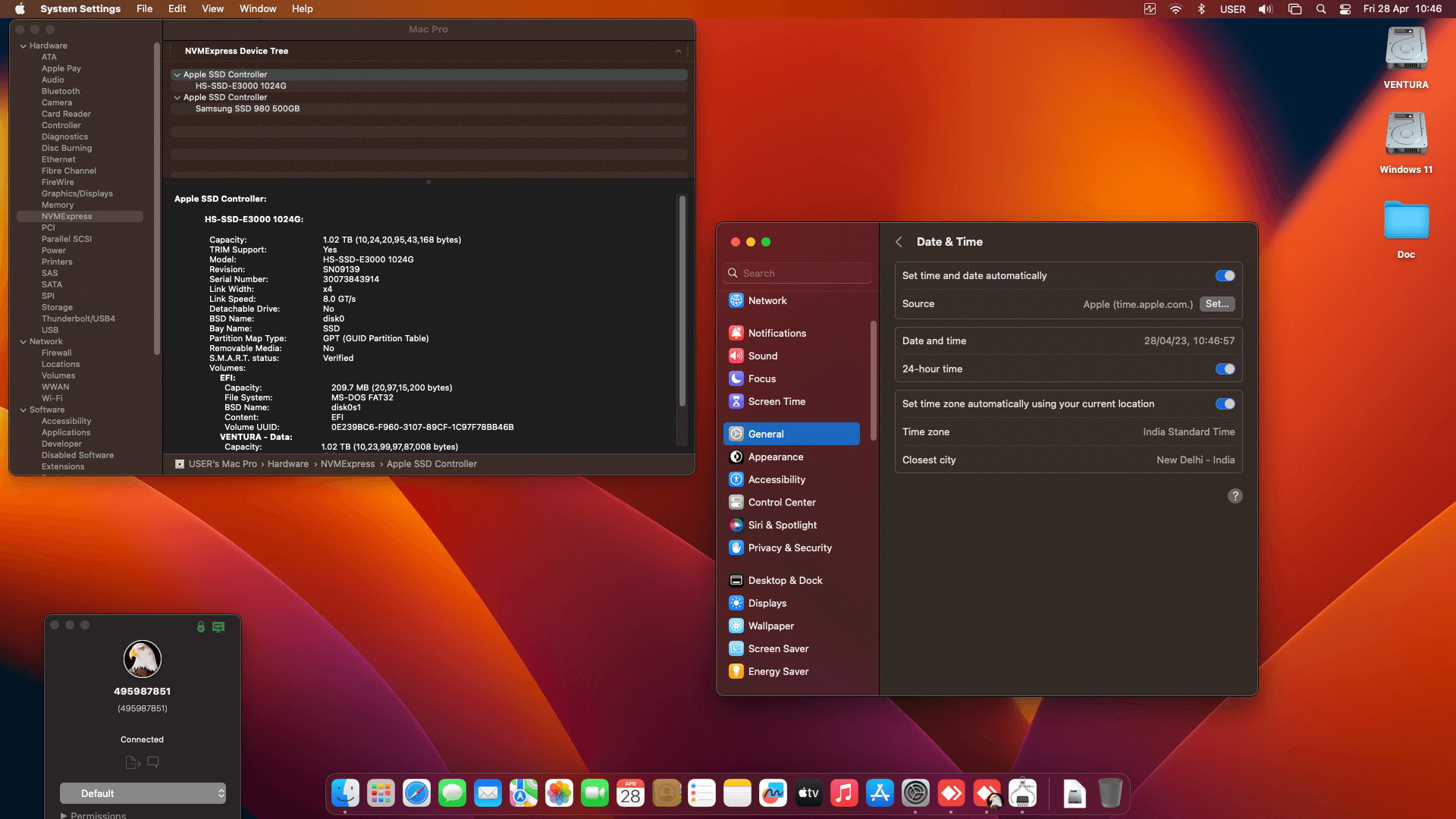Open Spotlight search in menu bar
The image size is (1456, 819).
tap(1321, 9)
